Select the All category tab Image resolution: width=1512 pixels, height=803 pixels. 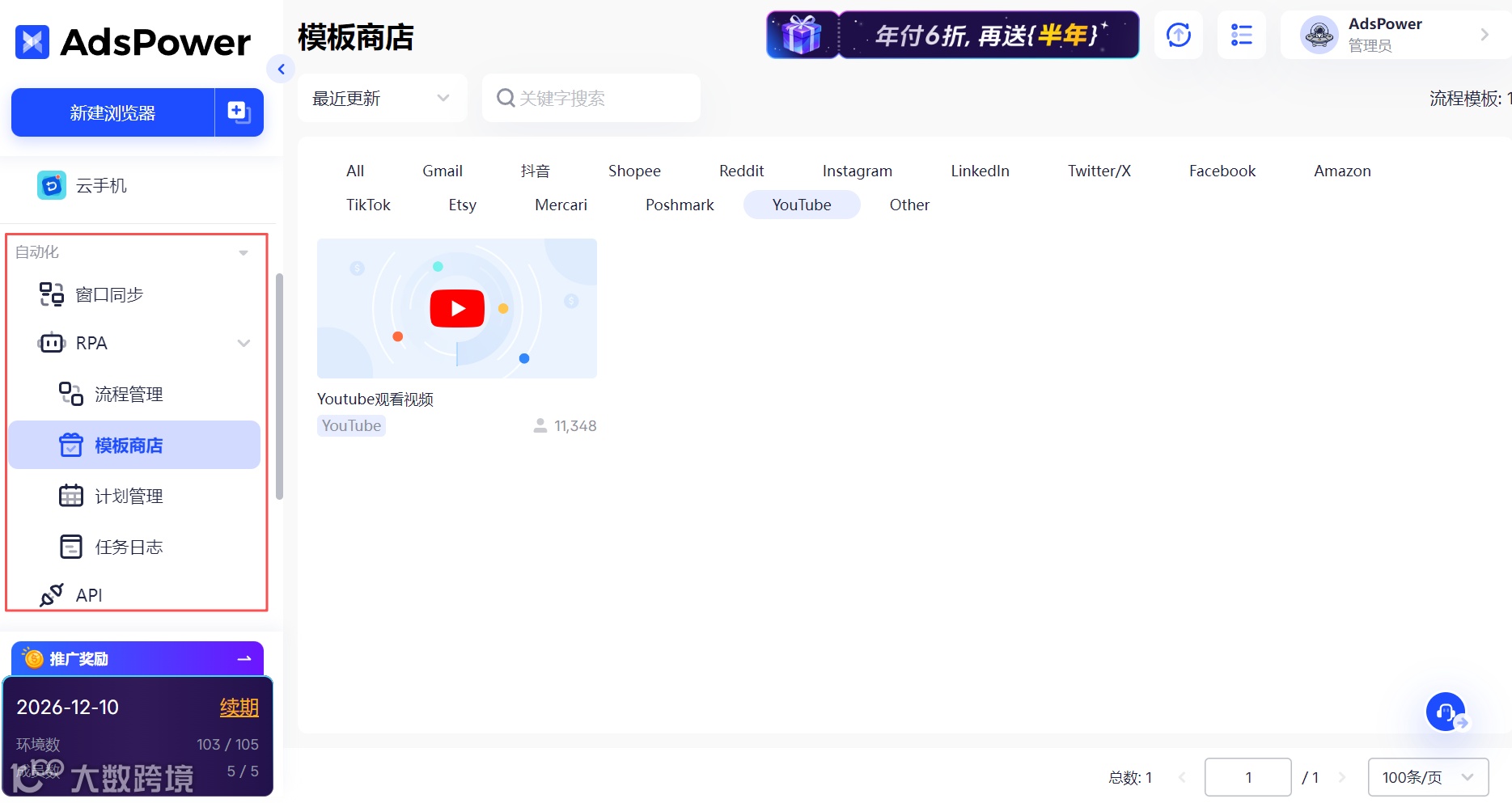click(355, 171)
